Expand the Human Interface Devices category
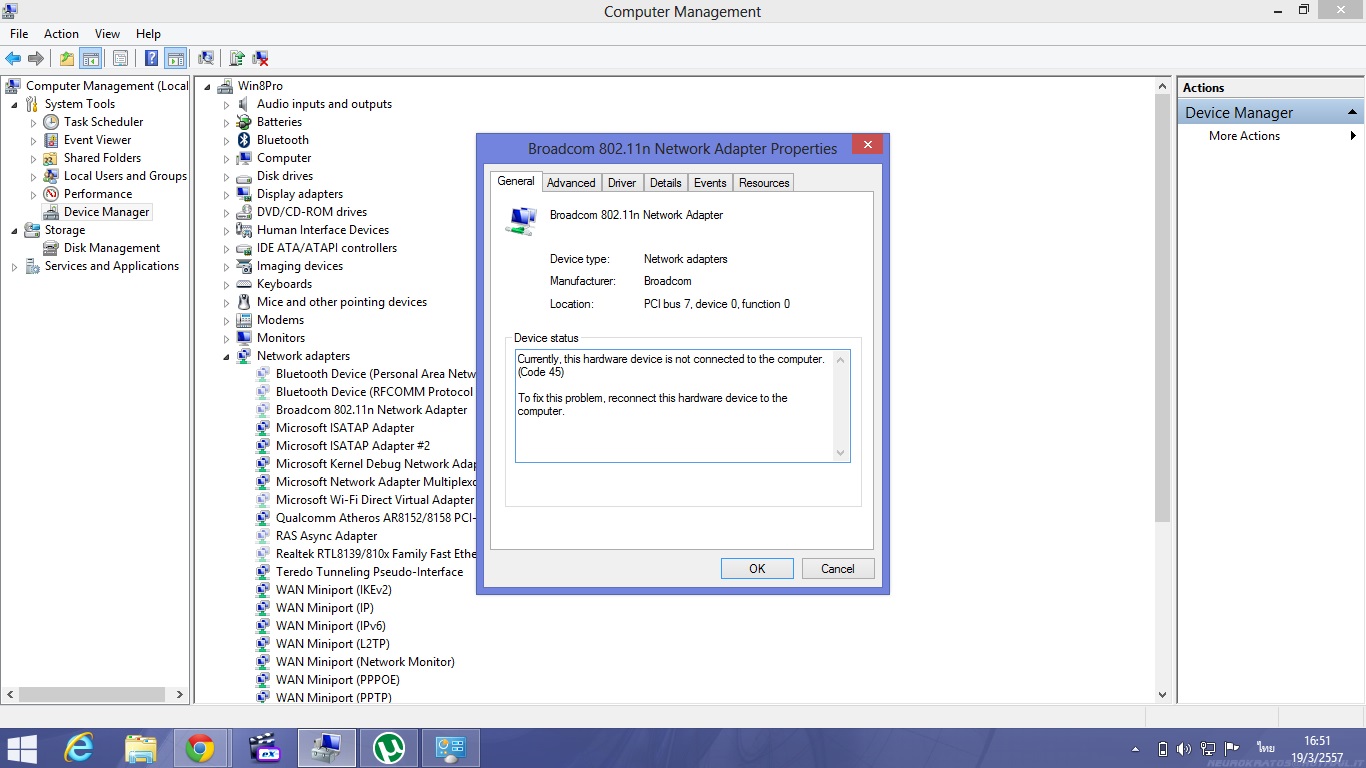 [x=227, y=230]
